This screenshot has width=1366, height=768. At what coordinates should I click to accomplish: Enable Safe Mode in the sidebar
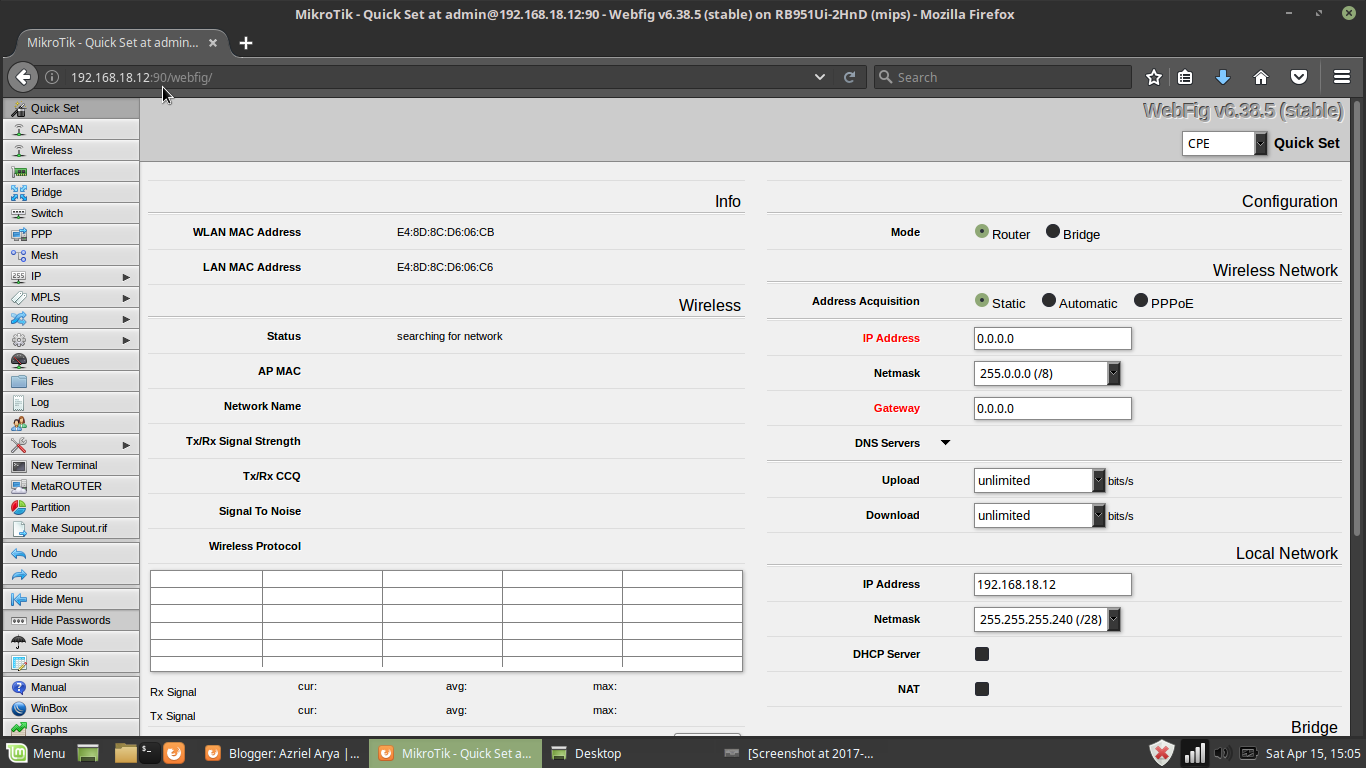tap(70, 641)
